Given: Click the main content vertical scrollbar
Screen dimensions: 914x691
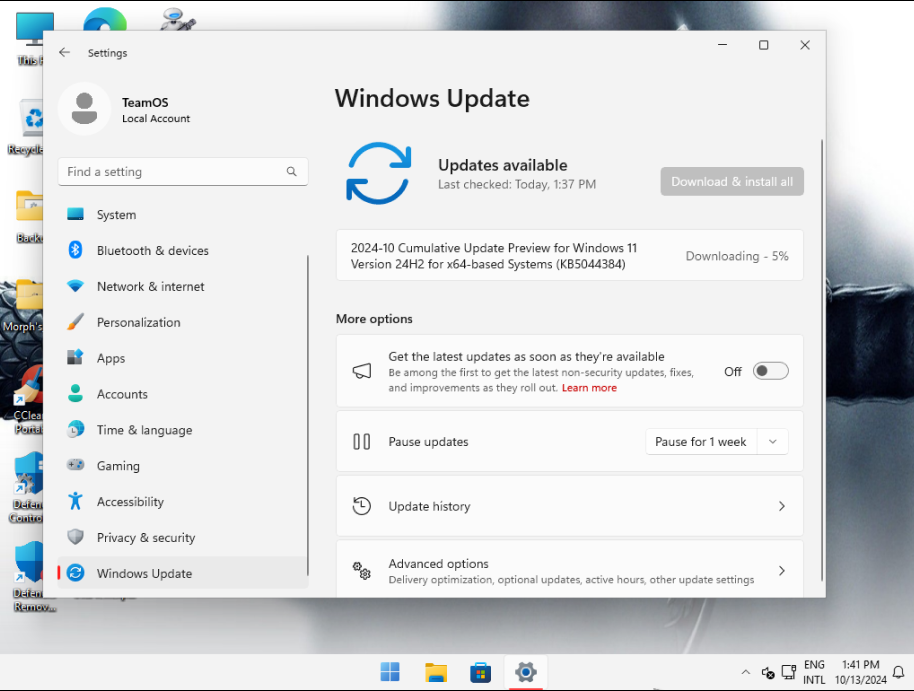Looking at the screenshot, I should [822, 360].
